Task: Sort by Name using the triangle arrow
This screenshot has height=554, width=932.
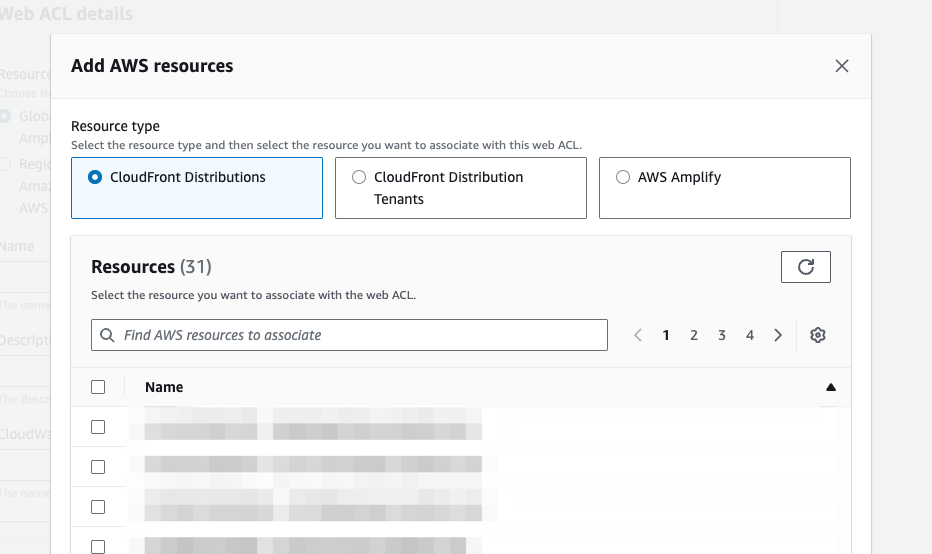Action: coord(830,387)
